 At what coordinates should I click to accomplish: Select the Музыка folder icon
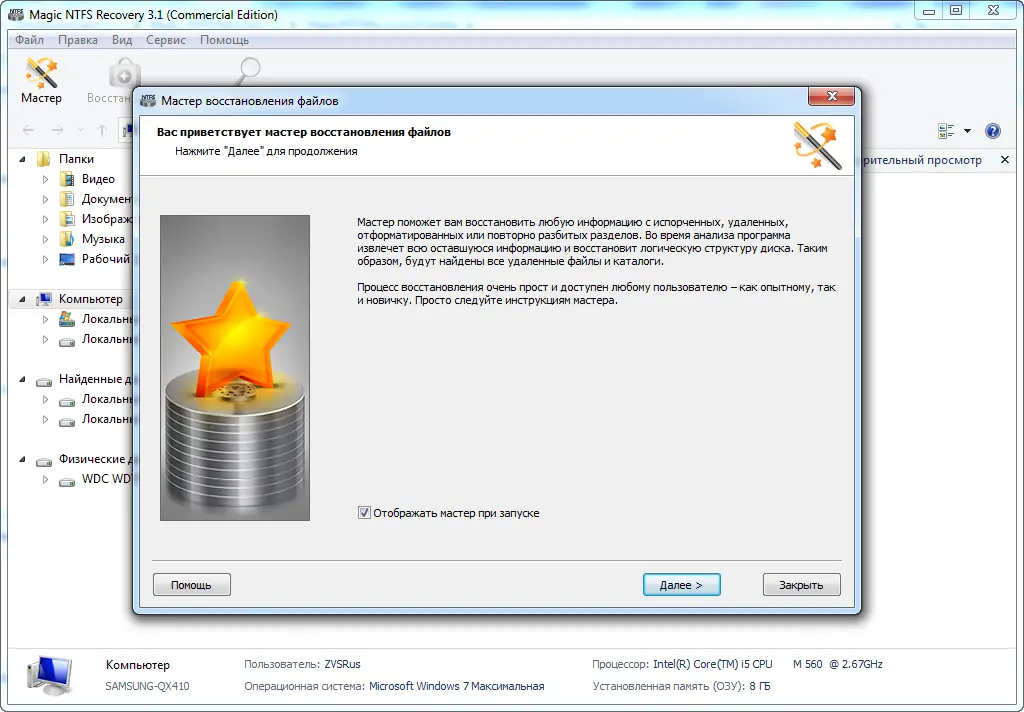(67, 239)
